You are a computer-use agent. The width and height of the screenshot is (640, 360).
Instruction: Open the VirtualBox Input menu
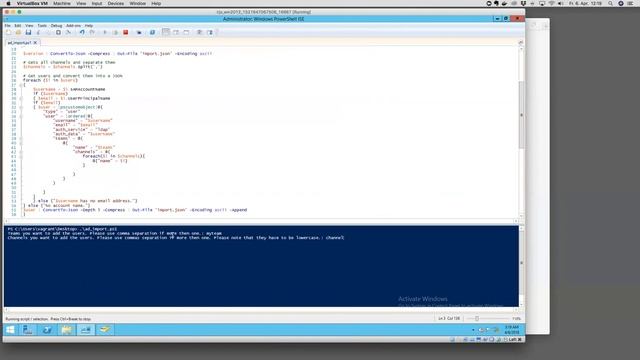click(x=97, y=3)
